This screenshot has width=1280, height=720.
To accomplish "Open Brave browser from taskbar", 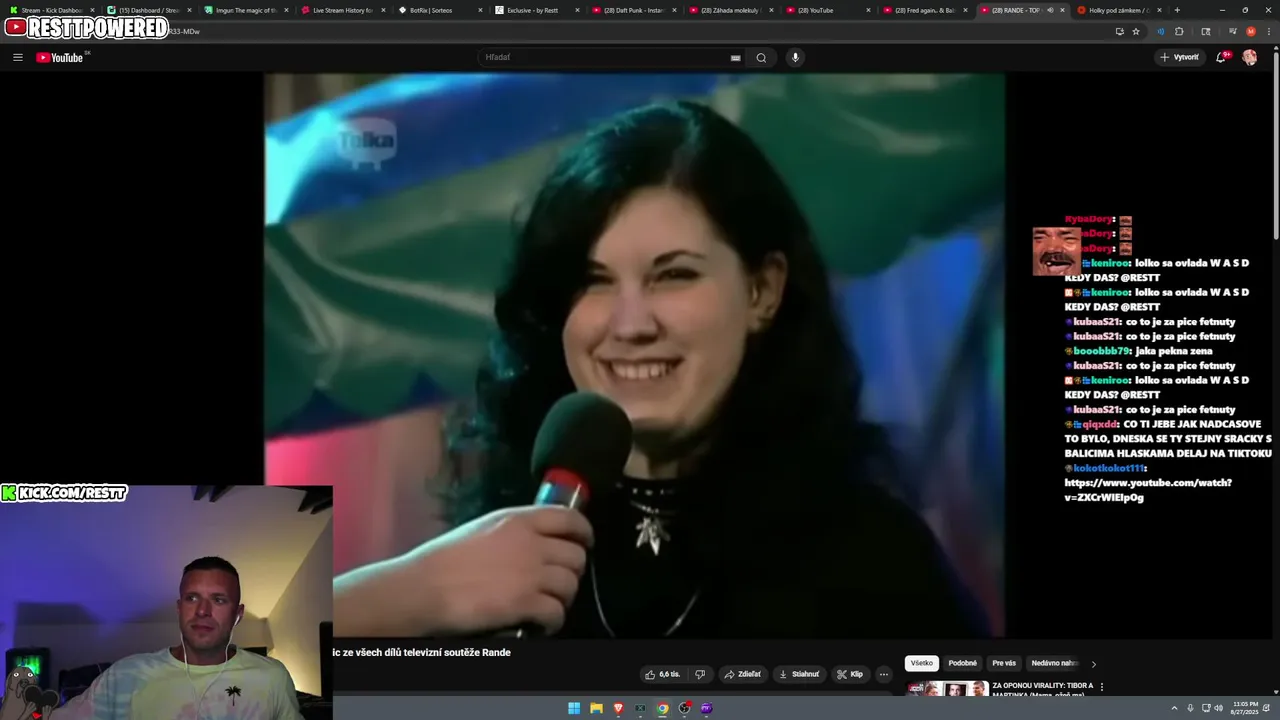I will 618,708.
